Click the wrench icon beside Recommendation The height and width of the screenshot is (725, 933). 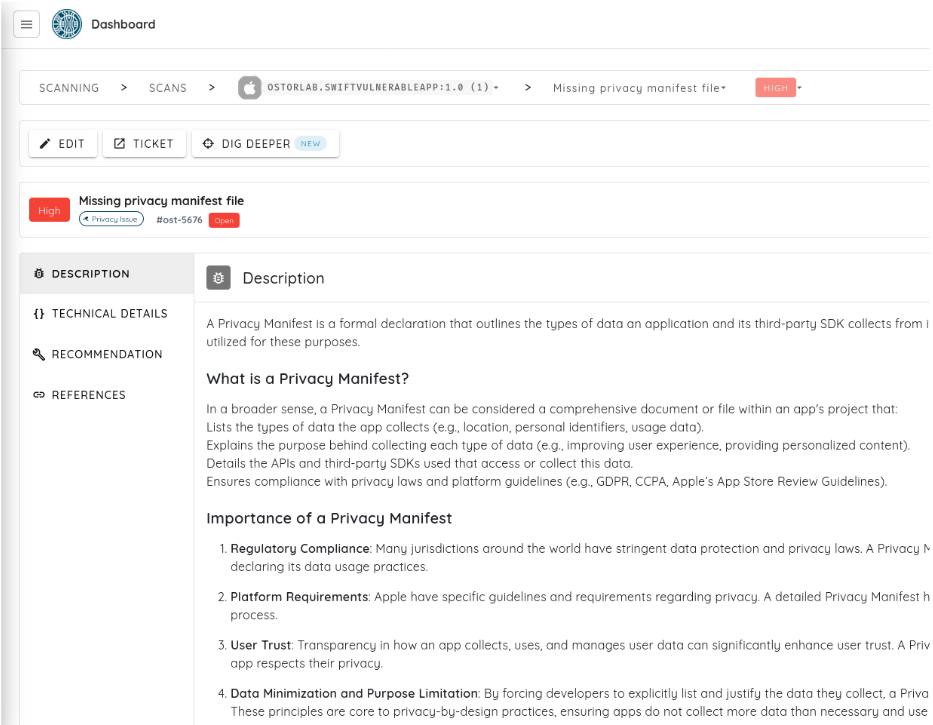click(39, 354)
